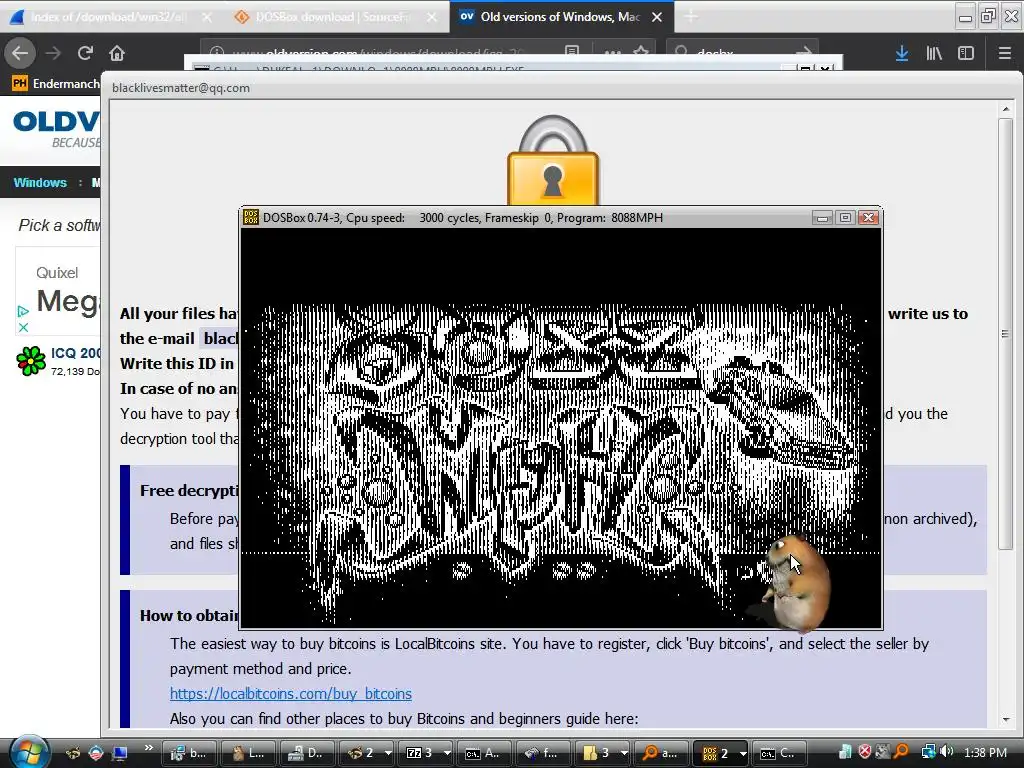The image size is (1024, 768).
Task: Click the search go arrow in search box
Action: point(805,51)
